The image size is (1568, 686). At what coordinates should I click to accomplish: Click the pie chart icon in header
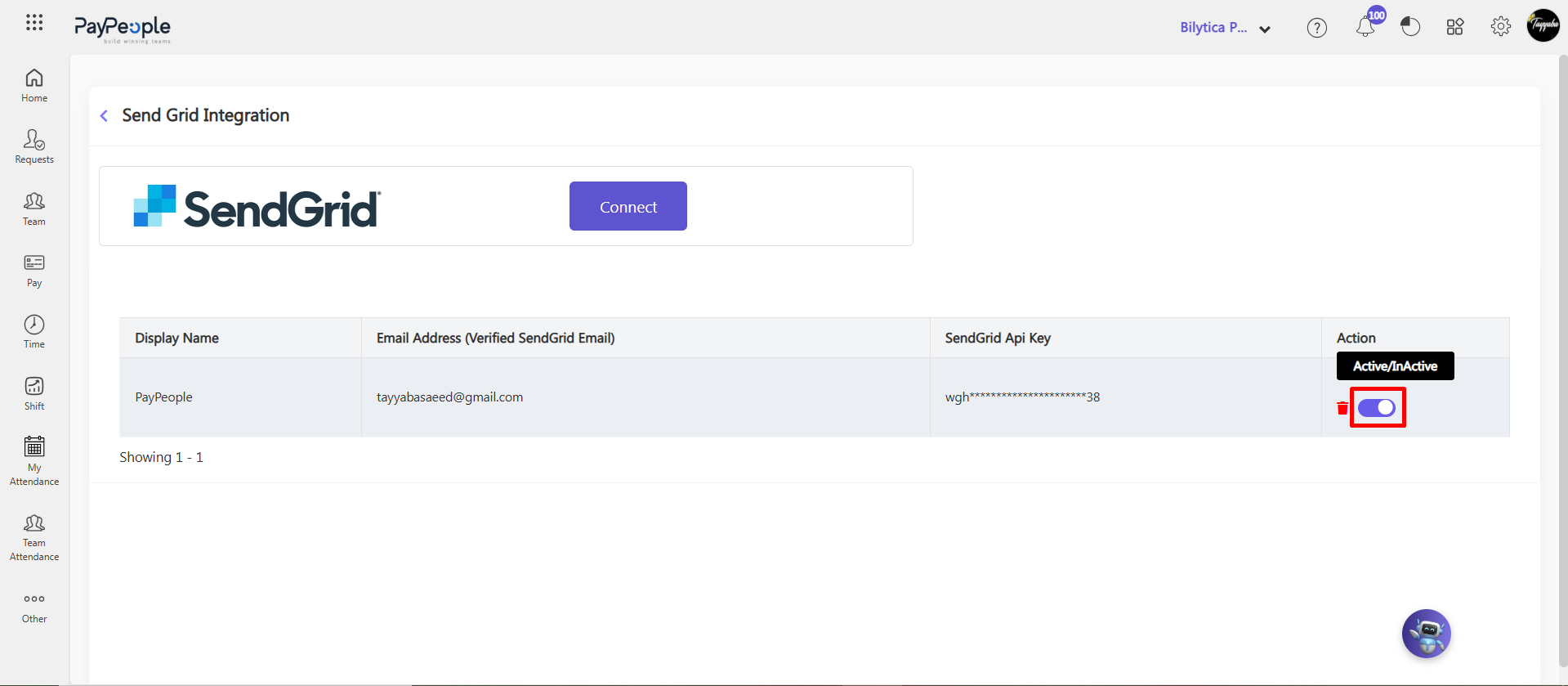tap(1410, 27)
